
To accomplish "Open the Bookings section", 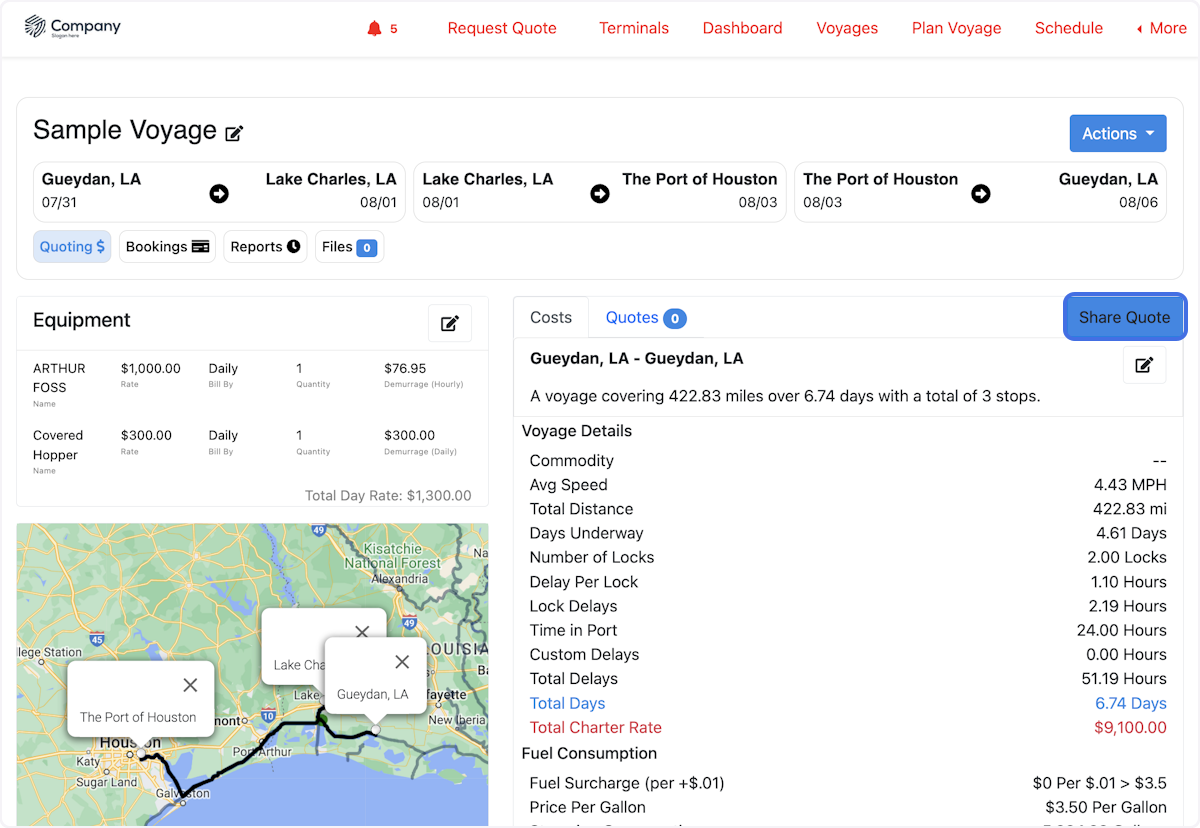I will coord(168,247).
